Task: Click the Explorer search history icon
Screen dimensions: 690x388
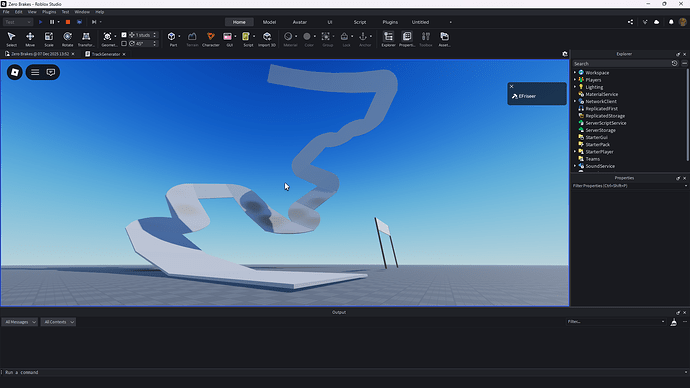Action: (x=675, y=63)
